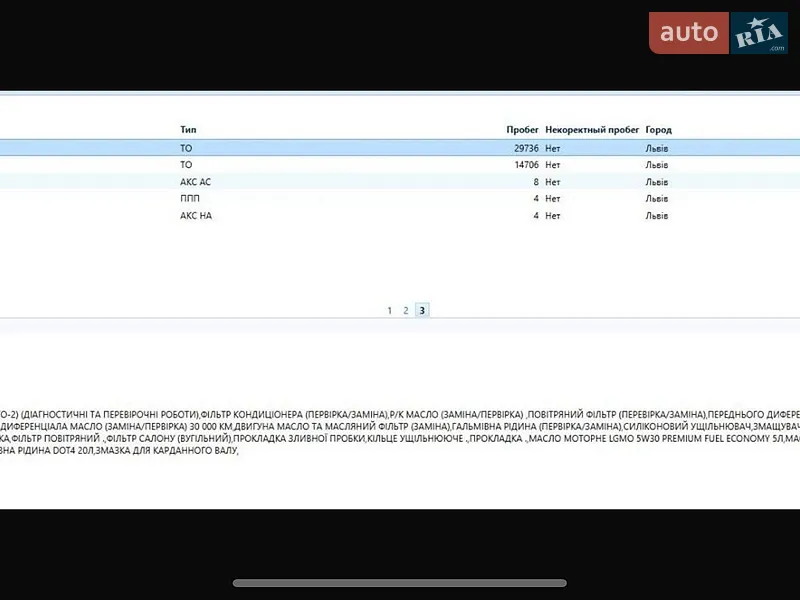
Task: Click the auto RIA logo
Action: (718, 33)
